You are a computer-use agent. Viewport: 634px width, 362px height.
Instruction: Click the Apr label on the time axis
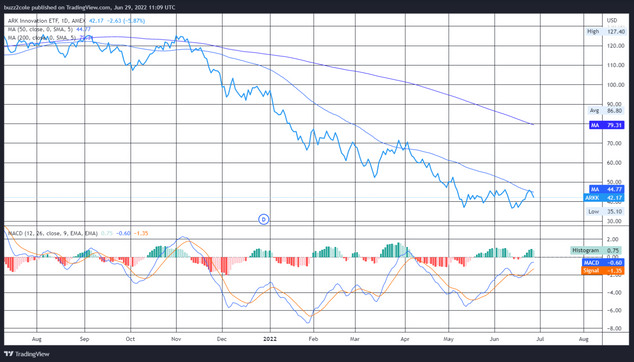pos(404,339)
